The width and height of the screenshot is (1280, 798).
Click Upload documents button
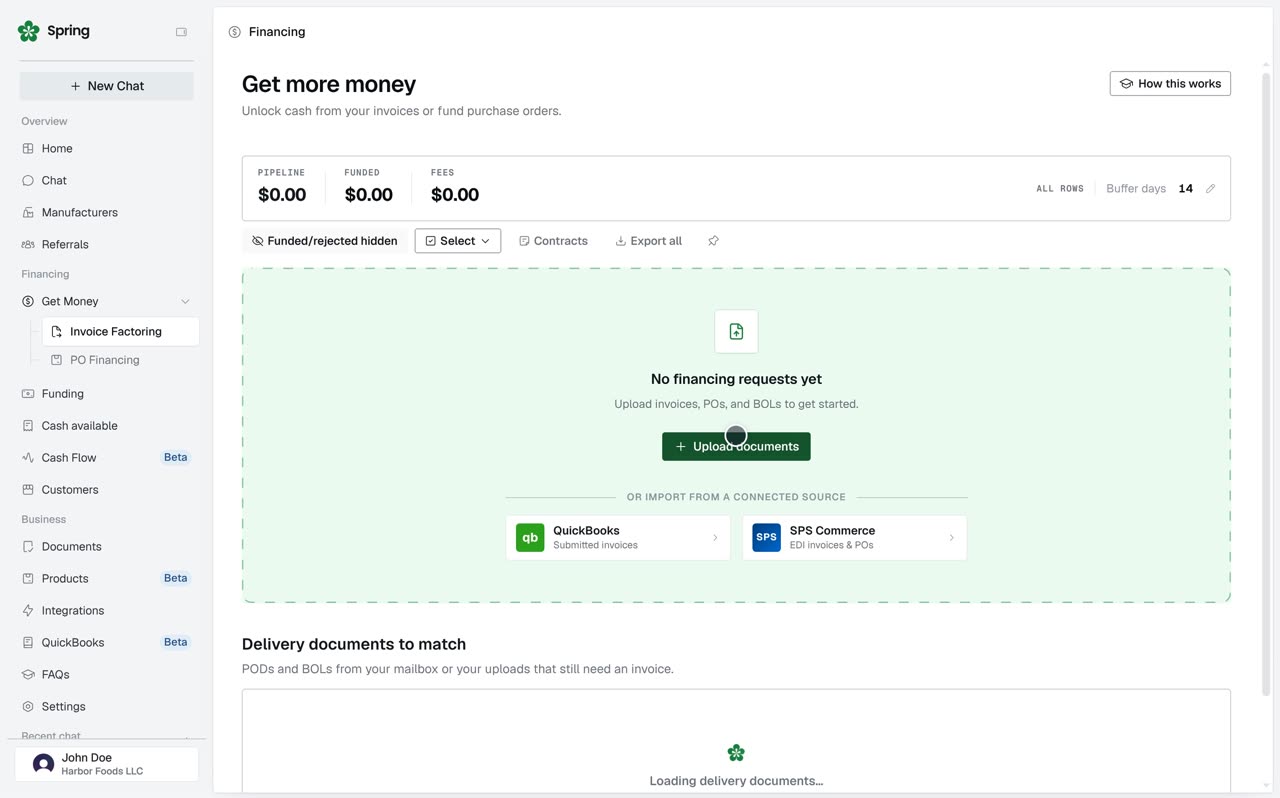(736, 446)
